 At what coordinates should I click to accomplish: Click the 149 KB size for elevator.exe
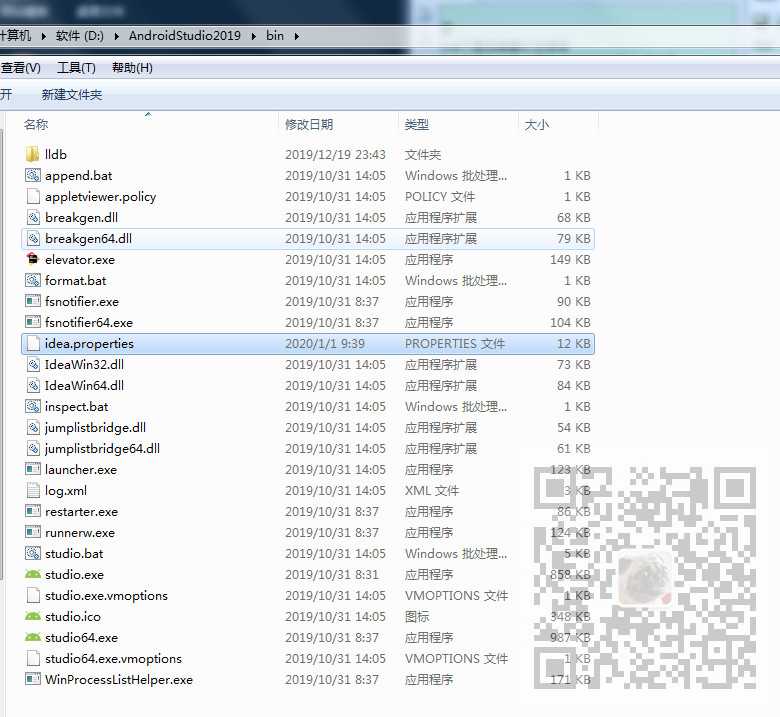[570, 260]
